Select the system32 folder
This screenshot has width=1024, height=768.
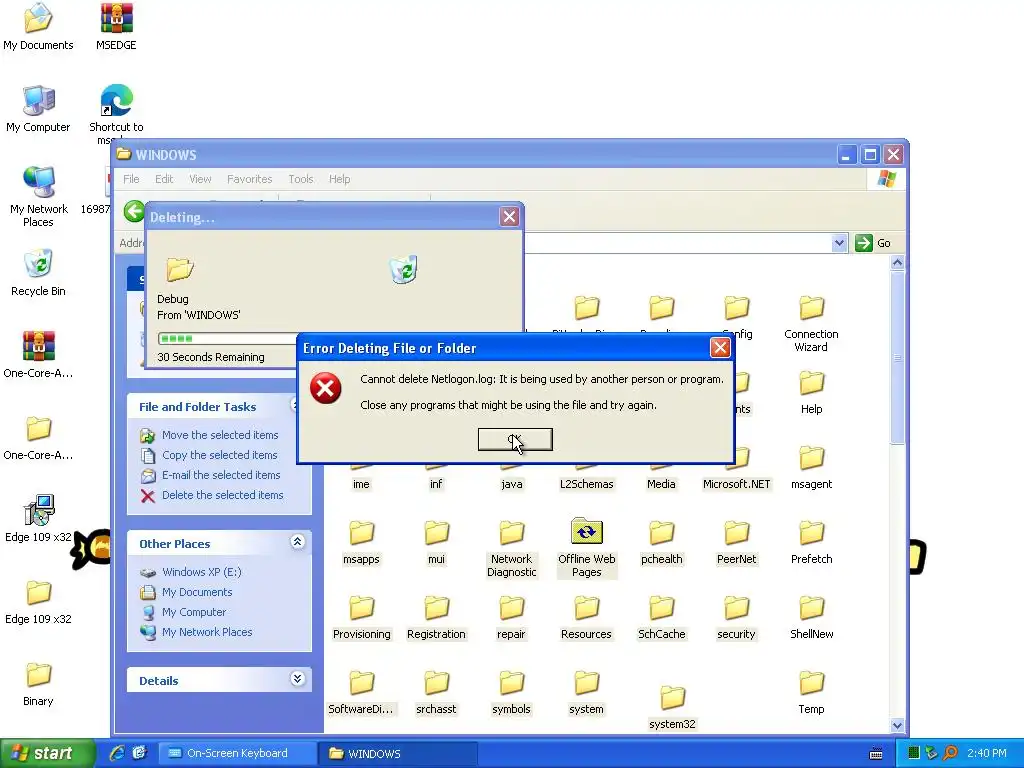pos(672,707)
